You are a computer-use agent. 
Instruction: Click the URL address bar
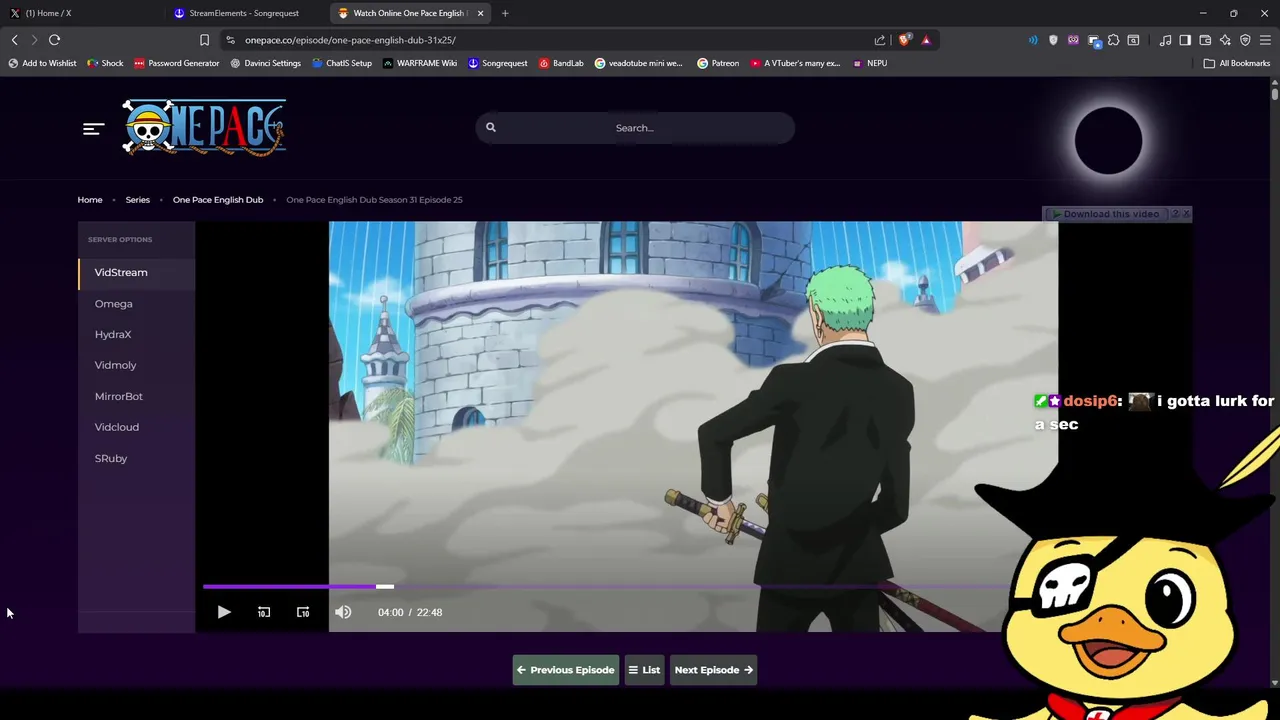(550, 40)
